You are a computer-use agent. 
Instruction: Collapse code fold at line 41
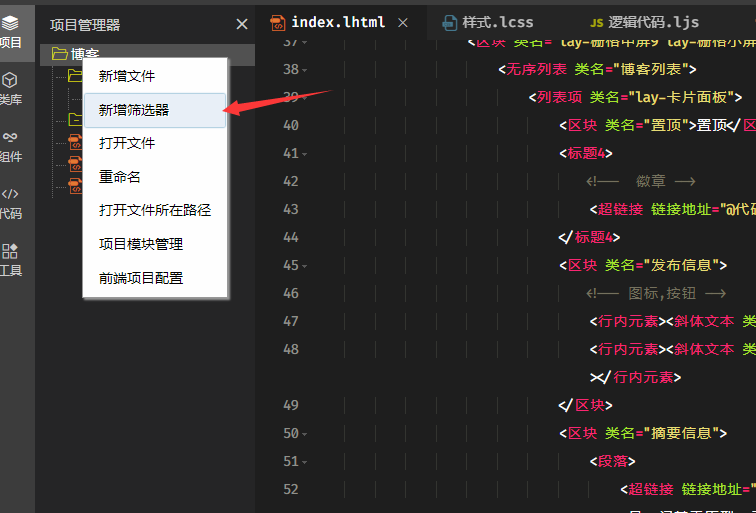(304, 154)
